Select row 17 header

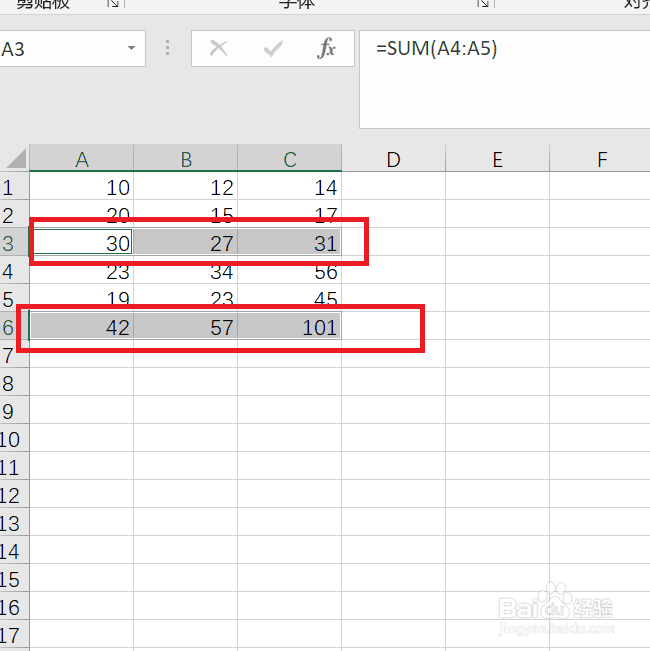[x=14, y=634]
